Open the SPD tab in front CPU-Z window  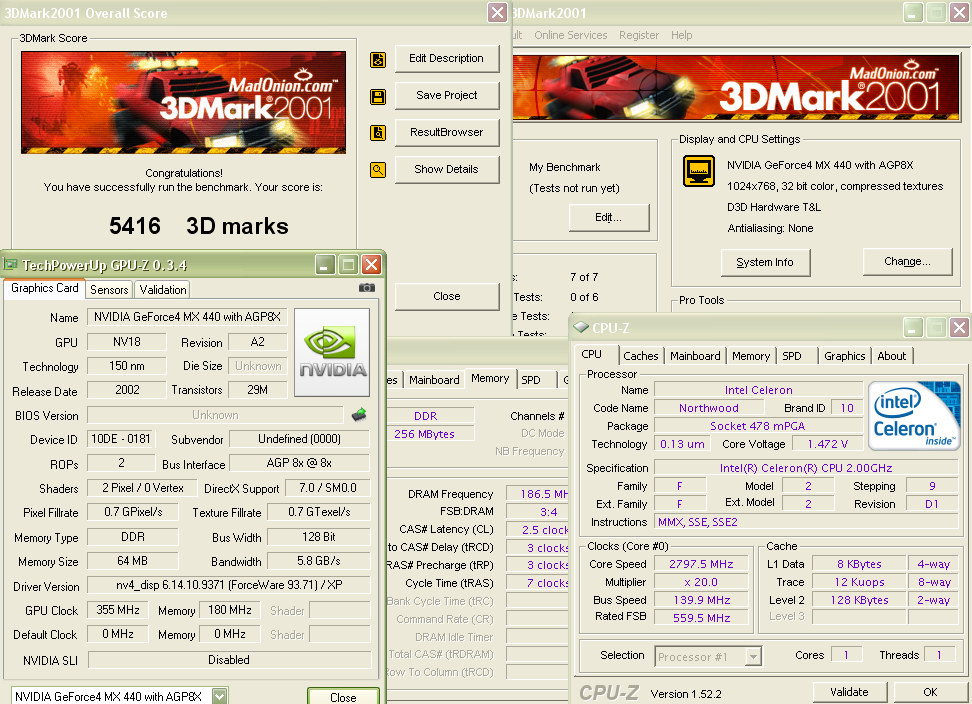(792, 356)
